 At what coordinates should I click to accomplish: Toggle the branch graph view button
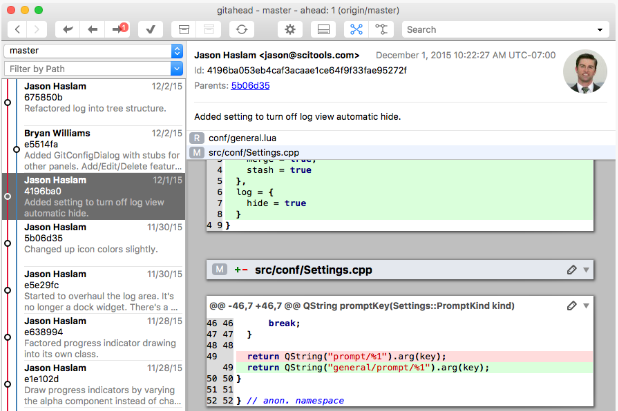(x=382, y=29)
